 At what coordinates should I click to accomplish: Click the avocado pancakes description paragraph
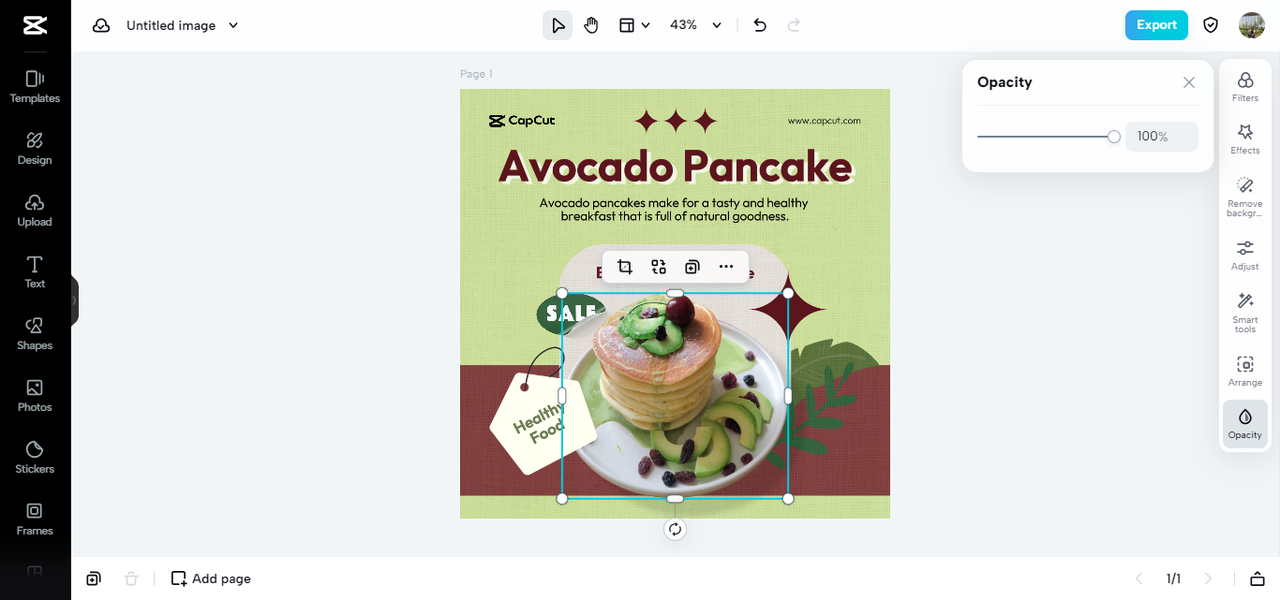(674, 209)
